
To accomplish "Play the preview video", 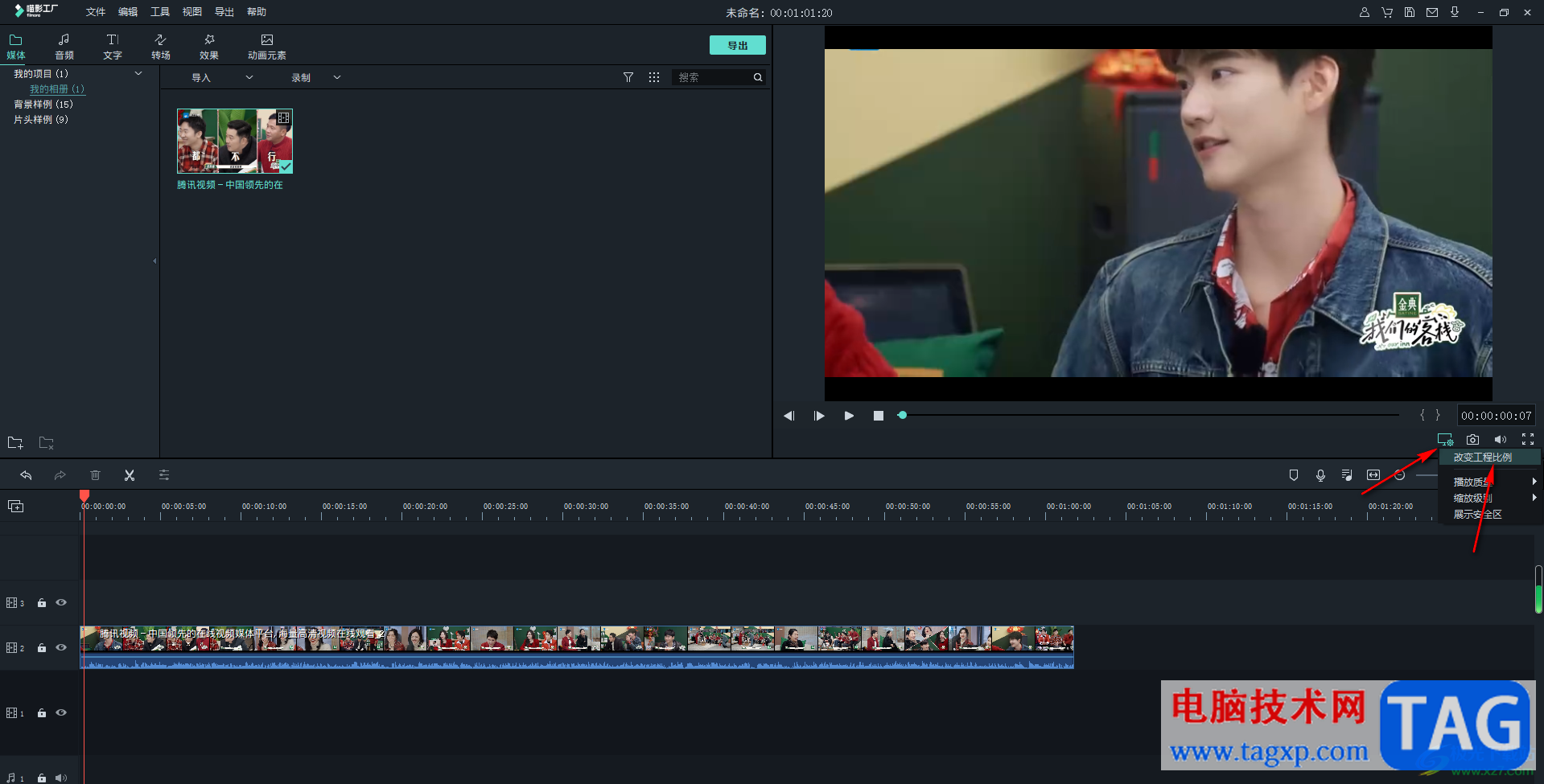I will (849, 416).
